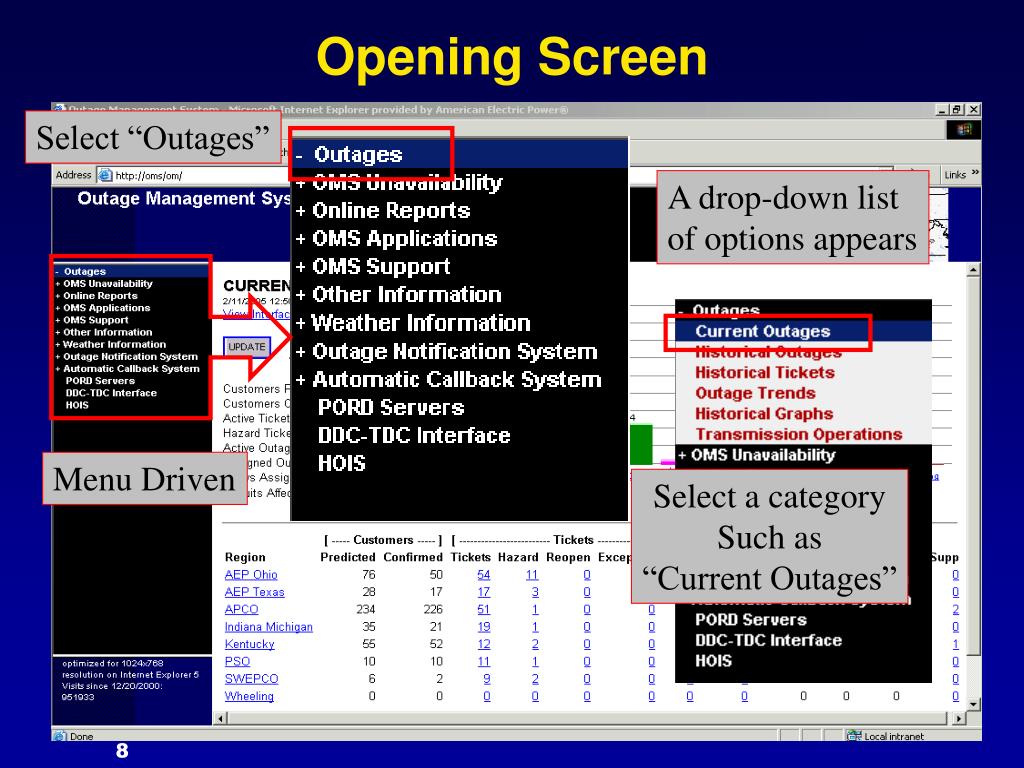Click the Links toolbar label
This screenshot has height=768, width=1024.
coord(955,175)
